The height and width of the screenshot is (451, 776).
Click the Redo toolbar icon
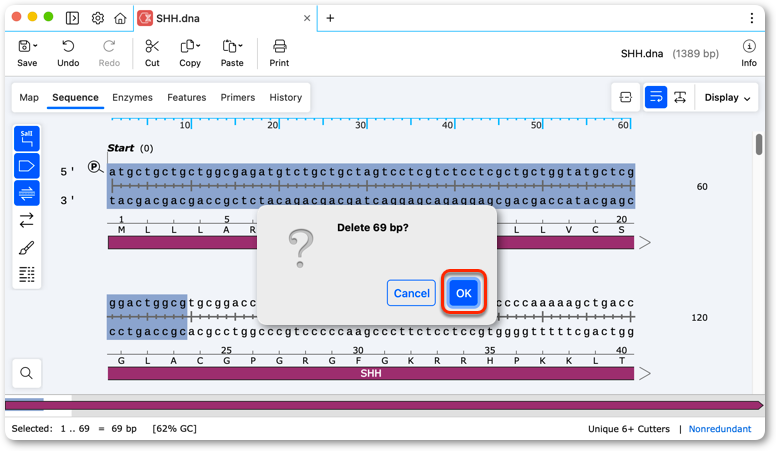(109, 47)
